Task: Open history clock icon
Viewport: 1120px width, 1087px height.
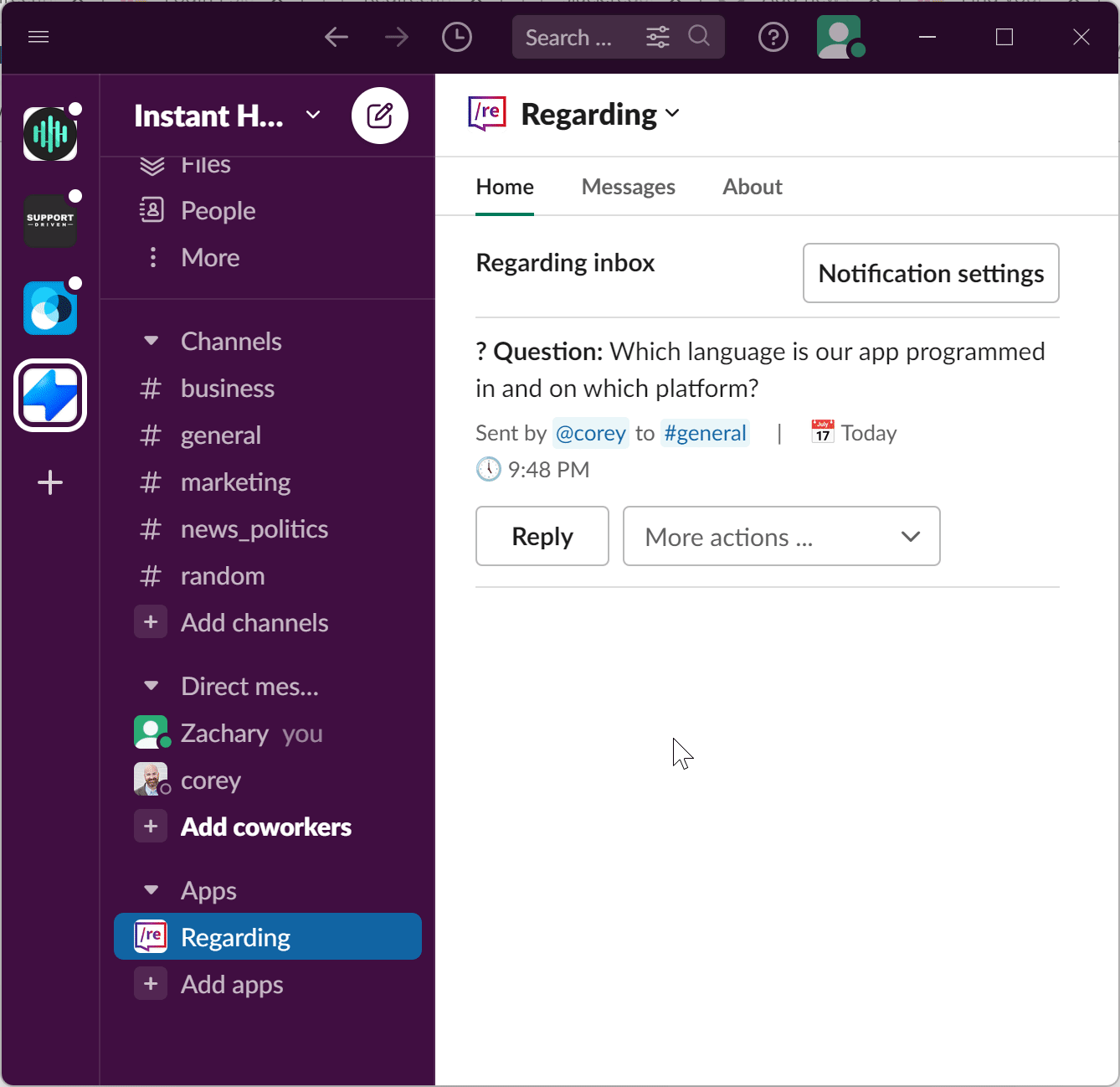Action: coord(457,37)
